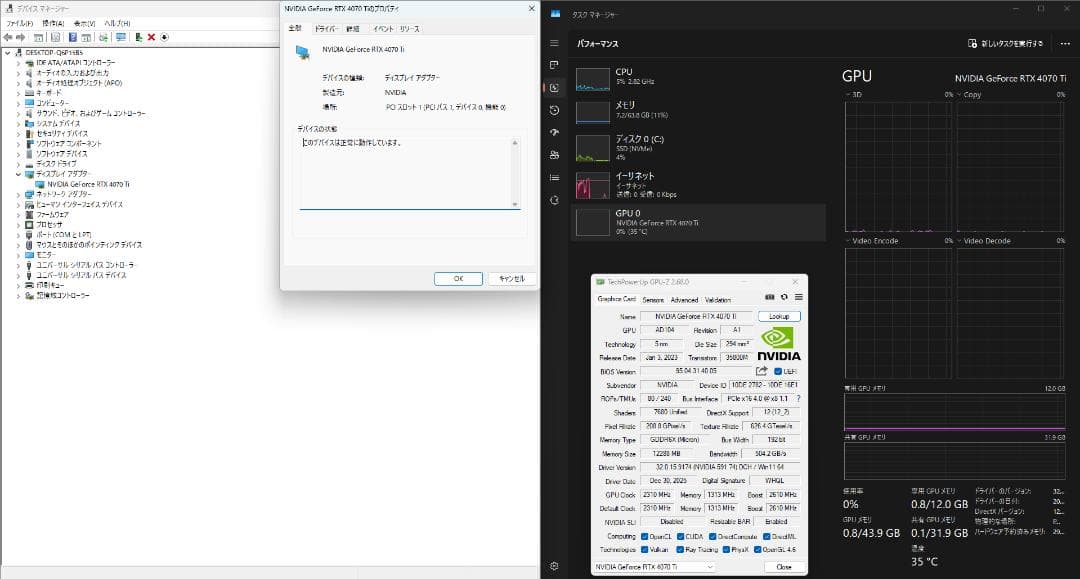Click 新しいタスクを実行する in Task Manager
This screenshot has width=1080, height=579.
pos(1006,43)
